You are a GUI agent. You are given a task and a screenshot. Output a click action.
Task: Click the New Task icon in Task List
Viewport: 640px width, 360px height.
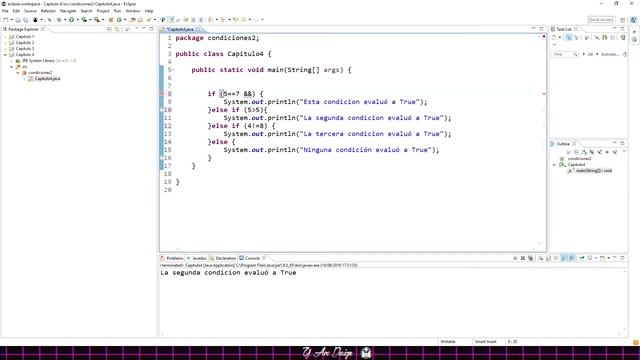(554, 37)
